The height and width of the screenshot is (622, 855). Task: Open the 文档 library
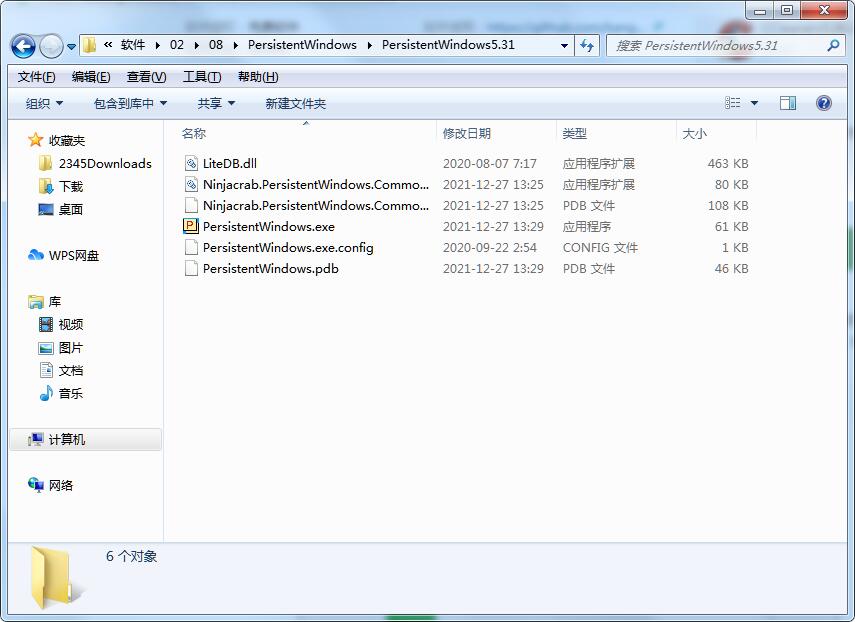[71, 371]
